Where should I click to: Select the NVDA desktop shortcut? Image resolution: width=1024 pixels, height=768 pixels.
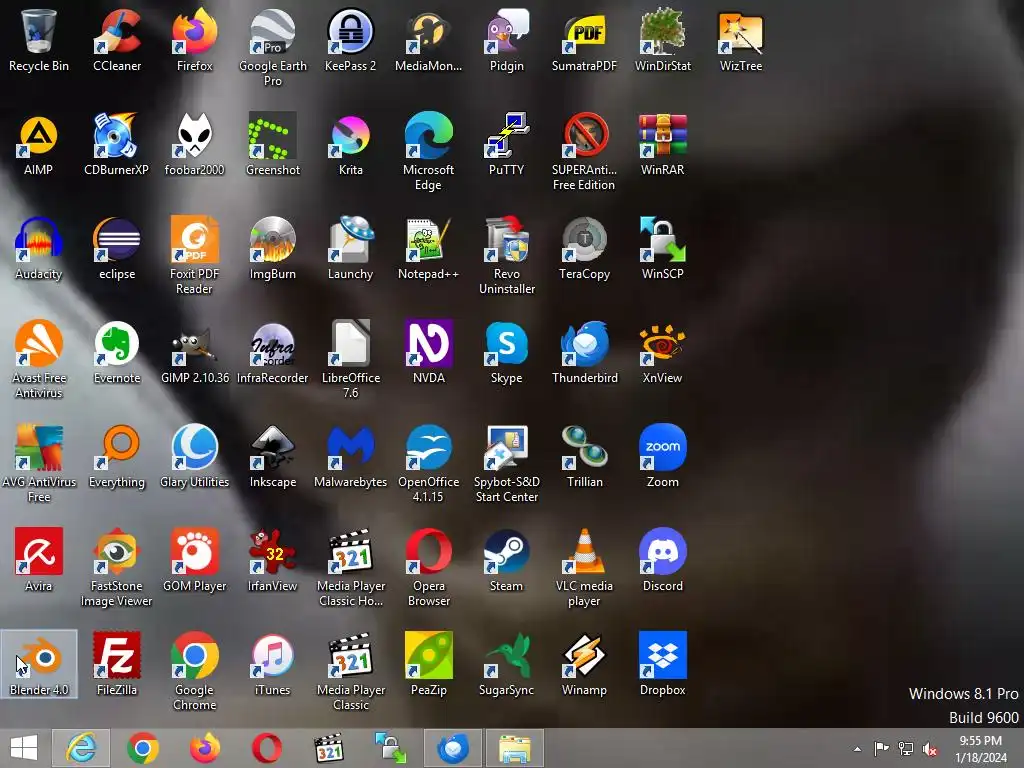pyautogui.click(x=428, y=352)
